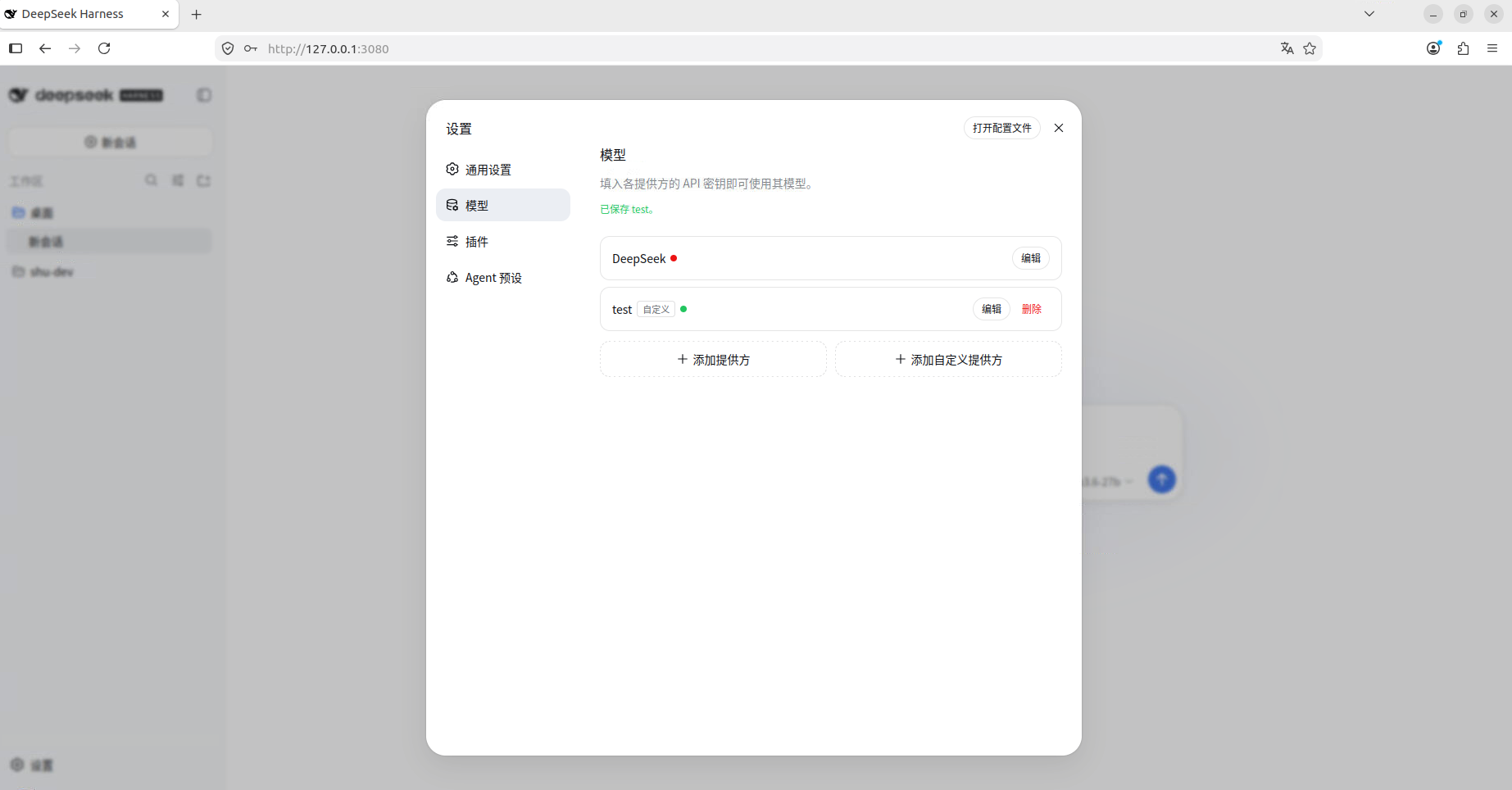1512x790 pixels.
Task: Click the 打开配置文件 button
Action: (x=1001, y=128)
